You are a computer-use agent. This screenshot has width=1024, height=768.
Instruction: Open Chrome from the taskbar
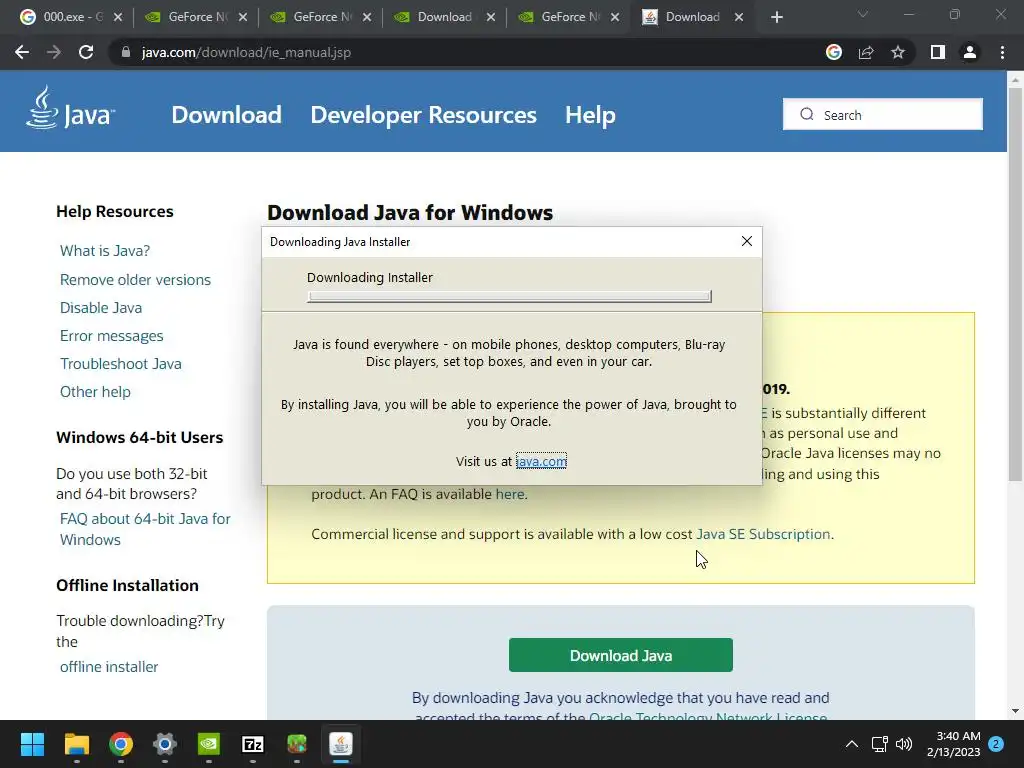[121, 744]
